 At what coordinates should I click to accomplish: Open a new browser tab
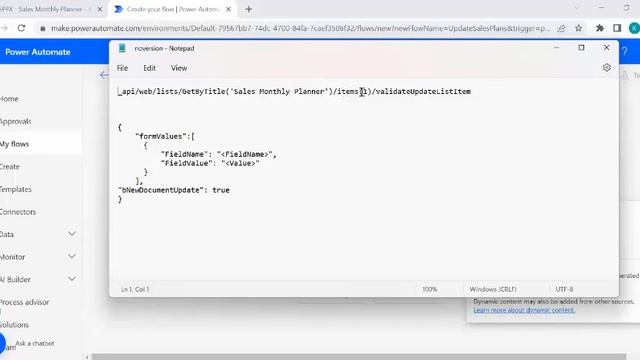249,9
